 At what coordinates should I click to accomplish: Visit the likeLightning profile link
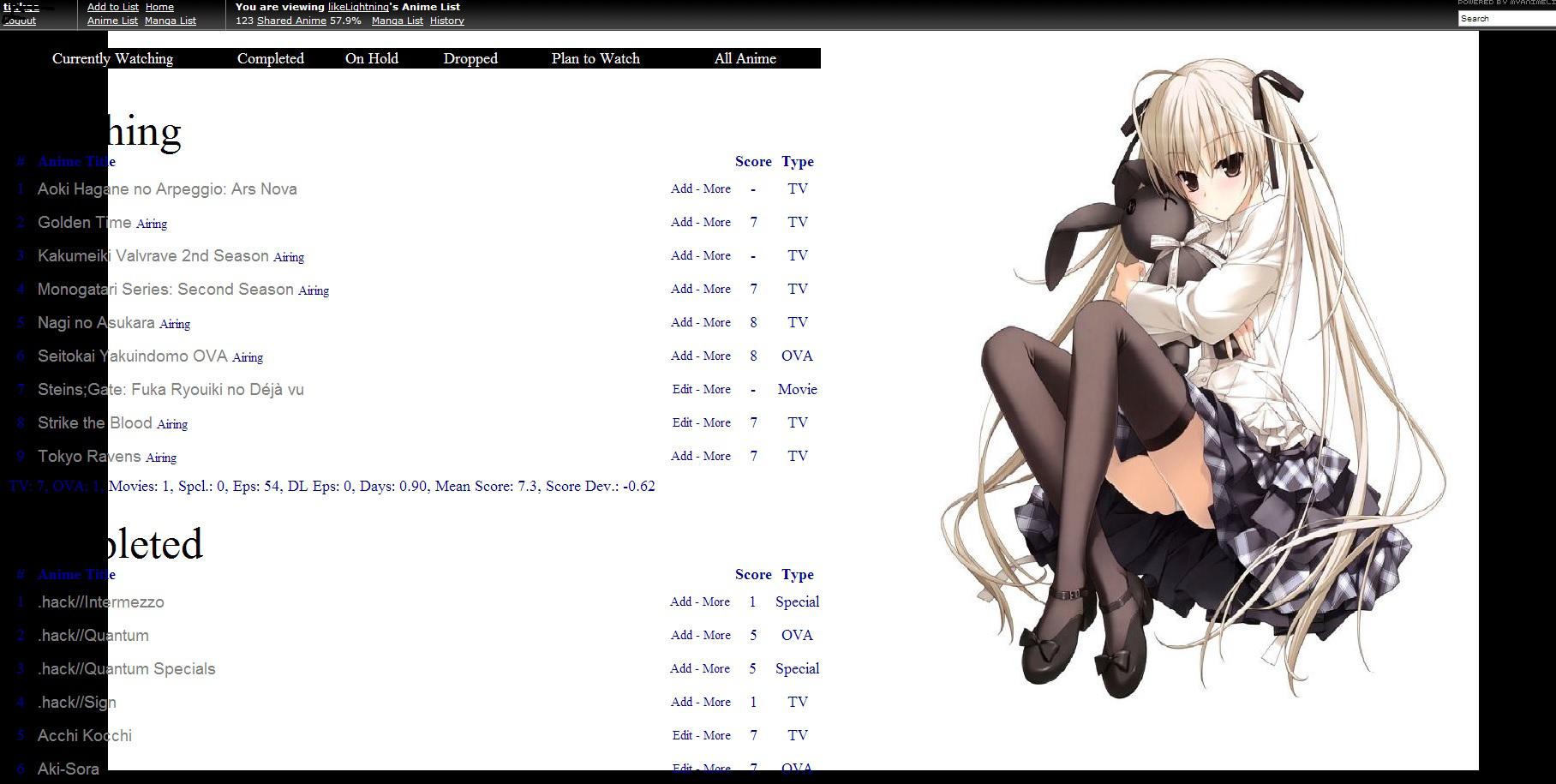tap(358, 7)
